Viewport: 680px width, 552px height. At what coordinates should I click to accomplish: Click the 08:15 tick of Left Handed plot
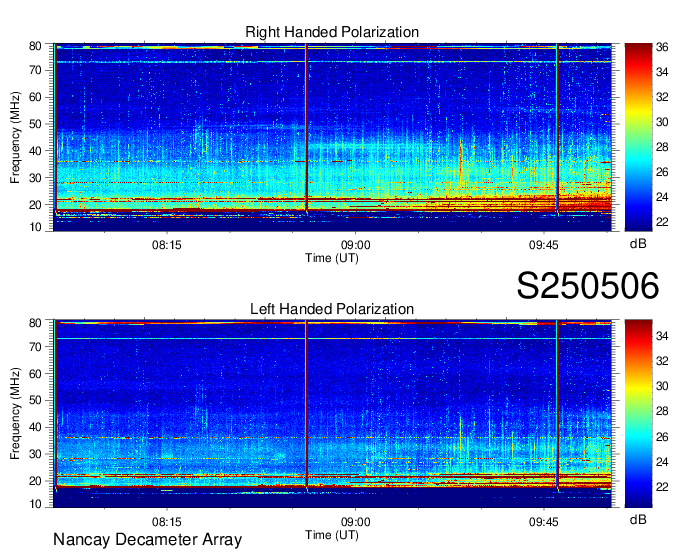coord(167,522)
